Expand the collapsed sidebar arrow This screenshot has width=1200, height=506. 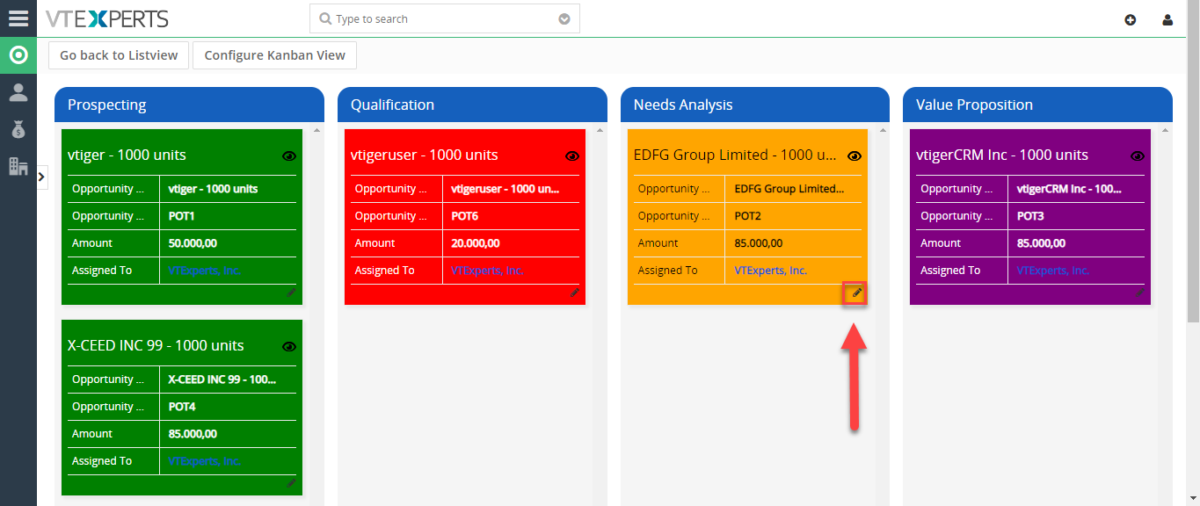pos(42,176)
